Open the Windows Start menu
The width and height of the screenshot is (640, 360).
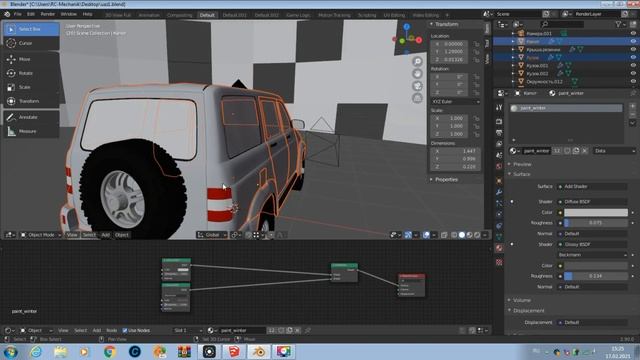[10, 351]
